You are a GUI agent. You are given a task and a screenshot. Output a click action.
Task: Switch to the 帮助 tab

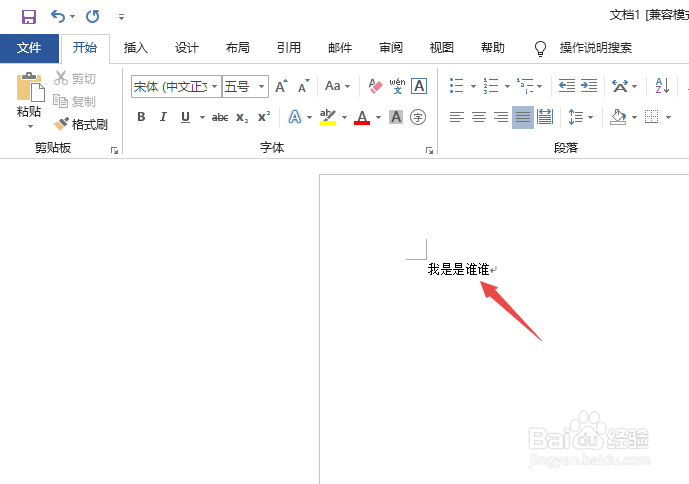pos(493,47)
